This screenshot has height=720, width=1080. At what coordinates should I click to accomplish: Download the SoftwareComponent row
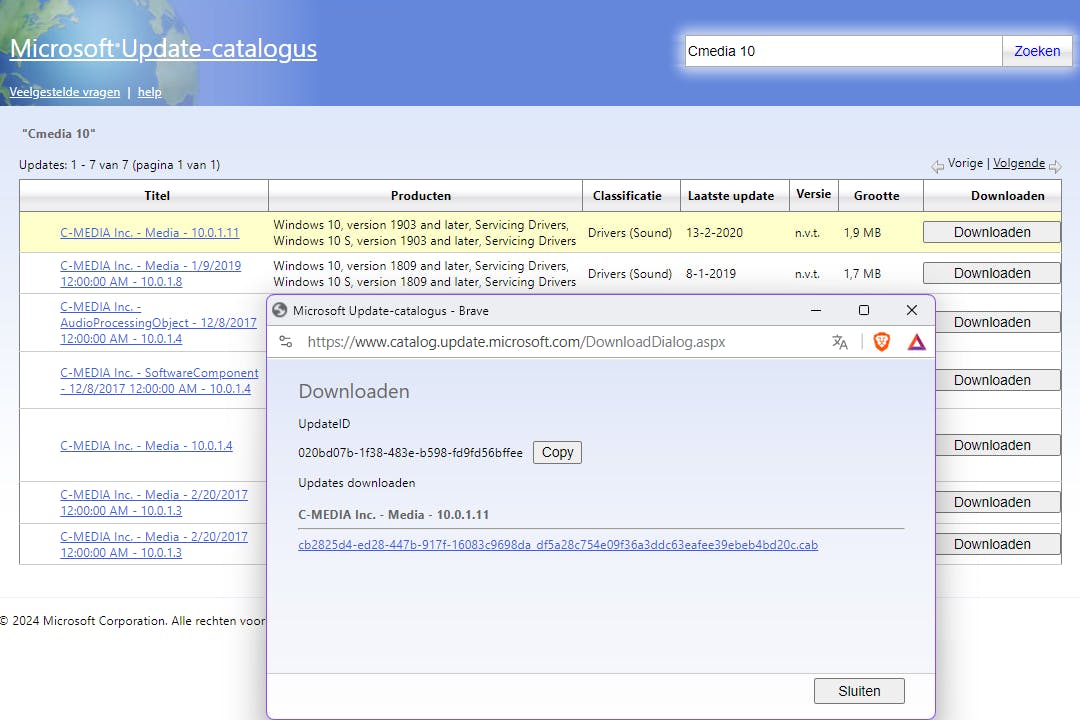[997, 380]
